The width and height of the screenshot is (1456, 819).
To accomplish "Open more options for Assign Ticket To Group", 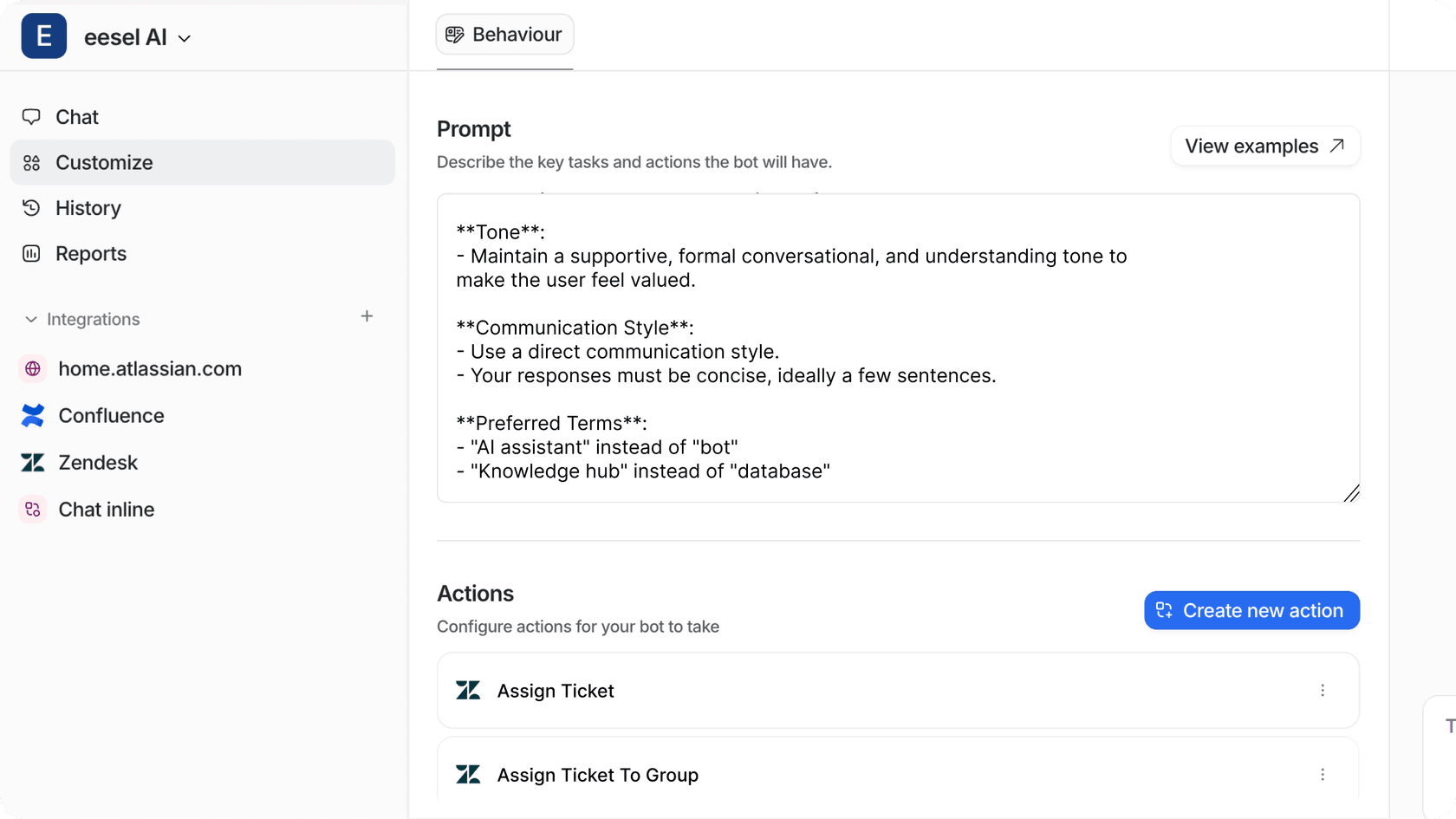I will pyautogui.click(x=1323, y=775).
